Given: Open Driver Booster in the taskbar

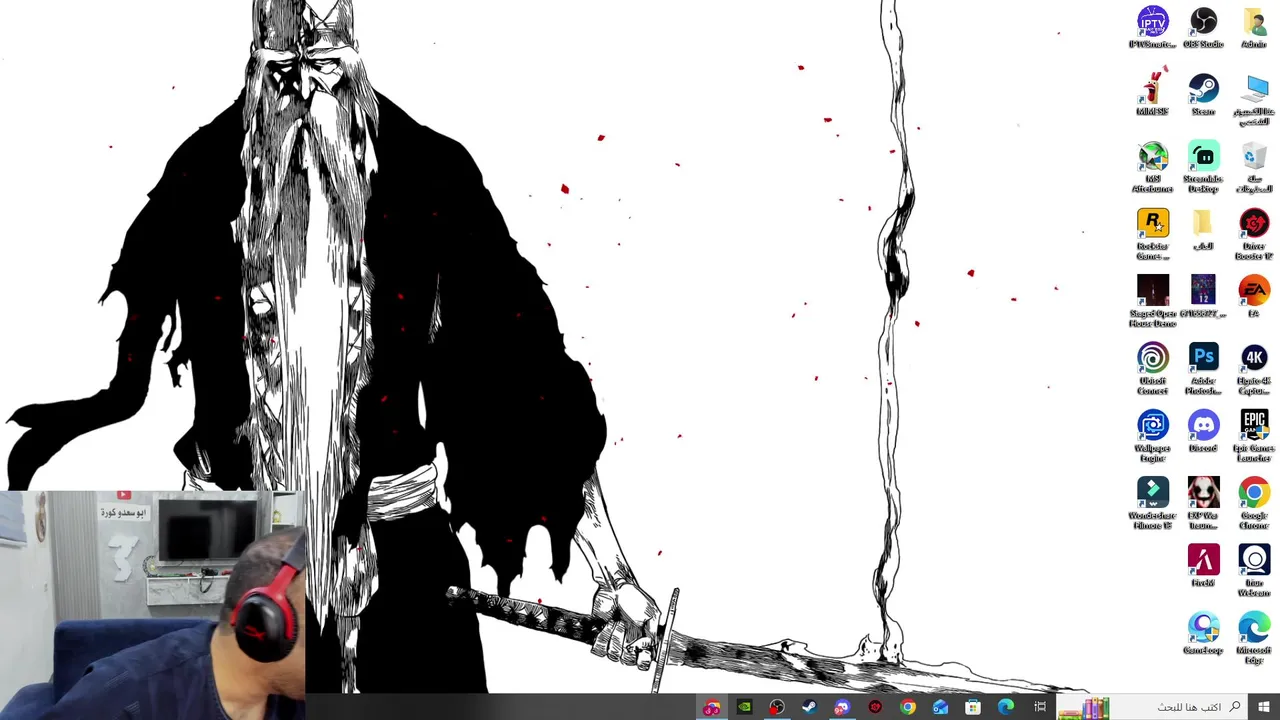Looking at the screenshot, I should click(x=875, y=707).
